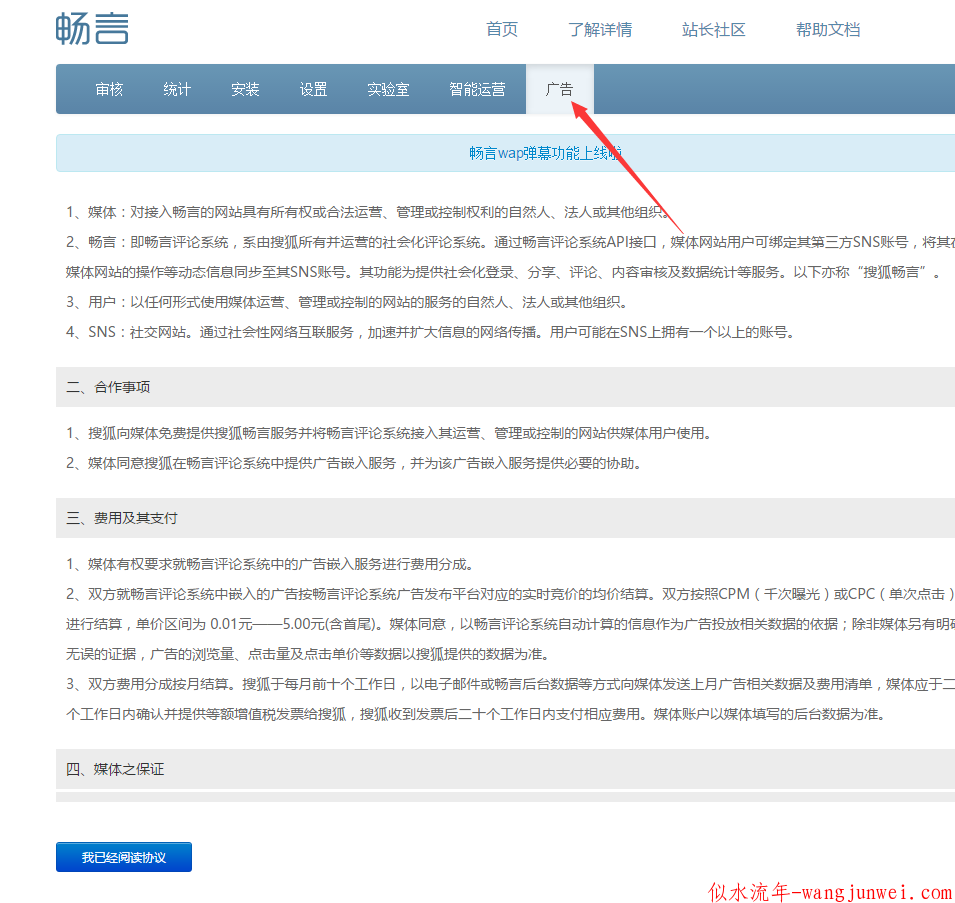Open the 了解详情 link

coord(600,29)
